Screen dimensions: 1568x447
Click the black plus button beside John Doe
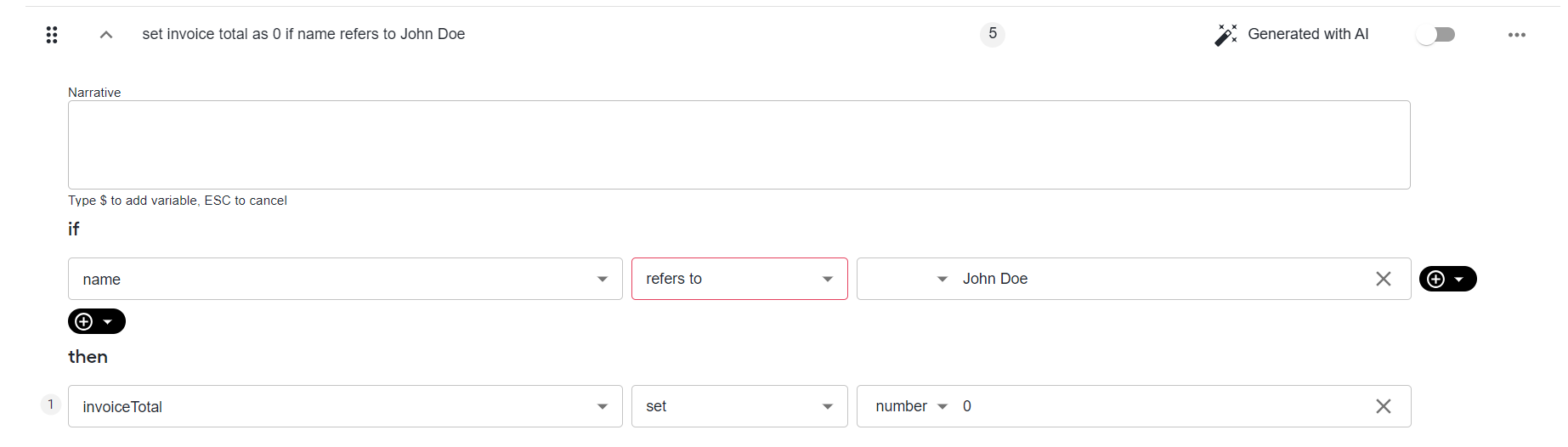point(1448,279)
